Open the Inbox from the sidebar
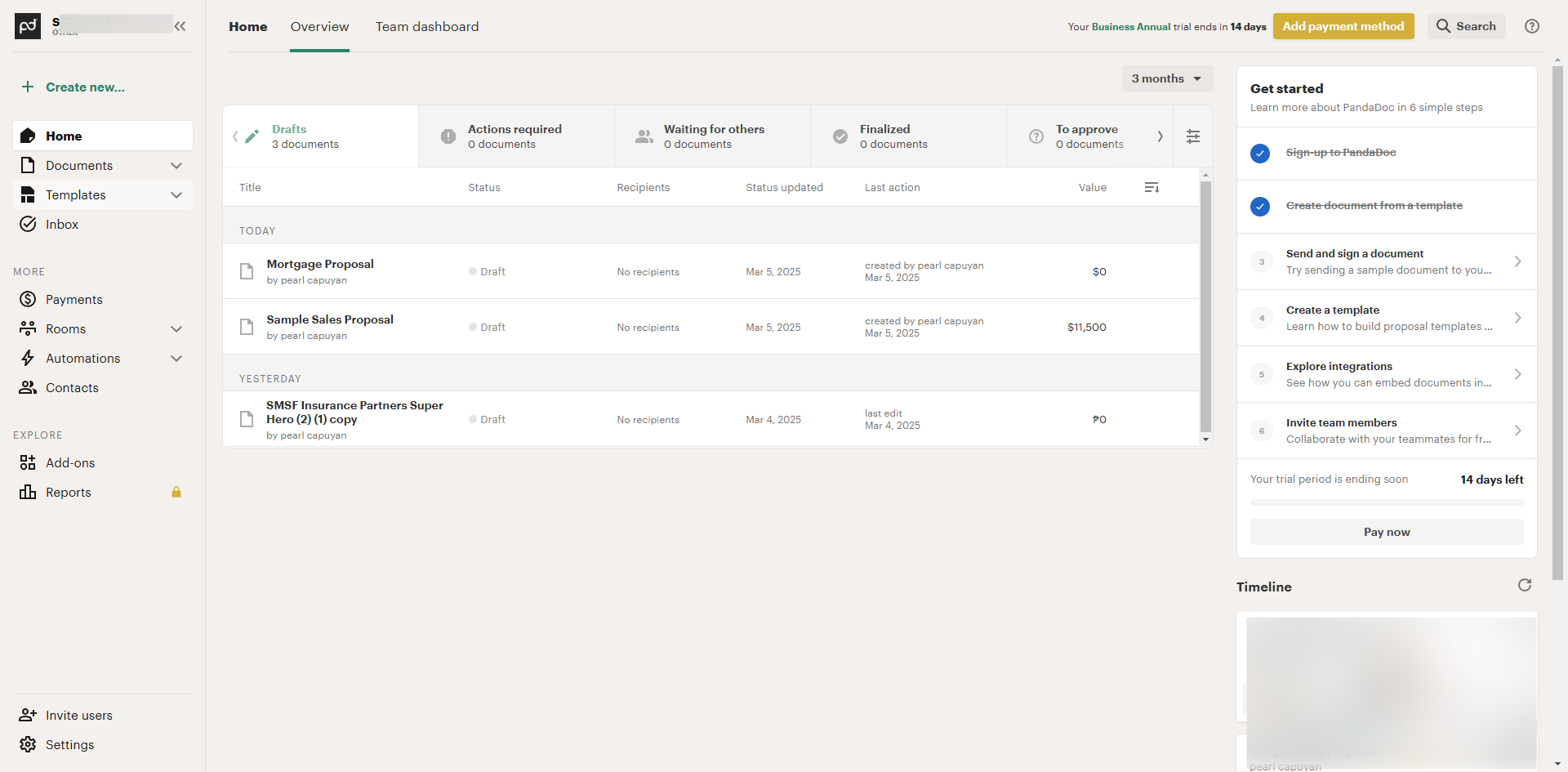The width and height of the screenshot is (1568, 772). tap(62, 225)
